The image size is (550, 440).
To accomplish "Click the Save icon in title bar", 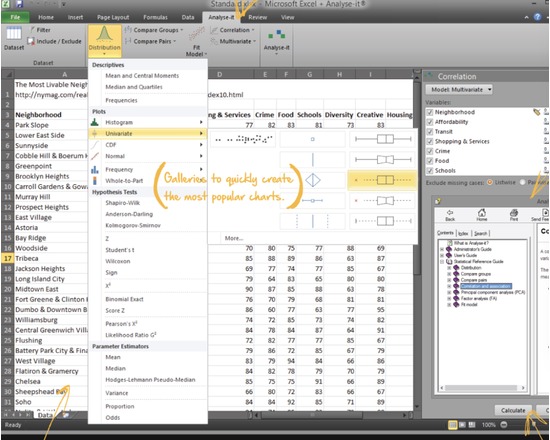I will (x=19, y=4).
